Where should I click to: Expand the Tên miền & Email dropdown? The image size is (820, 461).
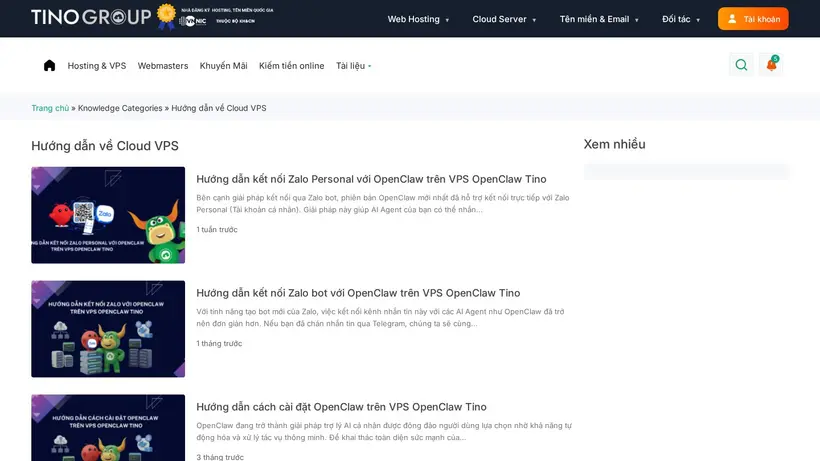point(599,19)
